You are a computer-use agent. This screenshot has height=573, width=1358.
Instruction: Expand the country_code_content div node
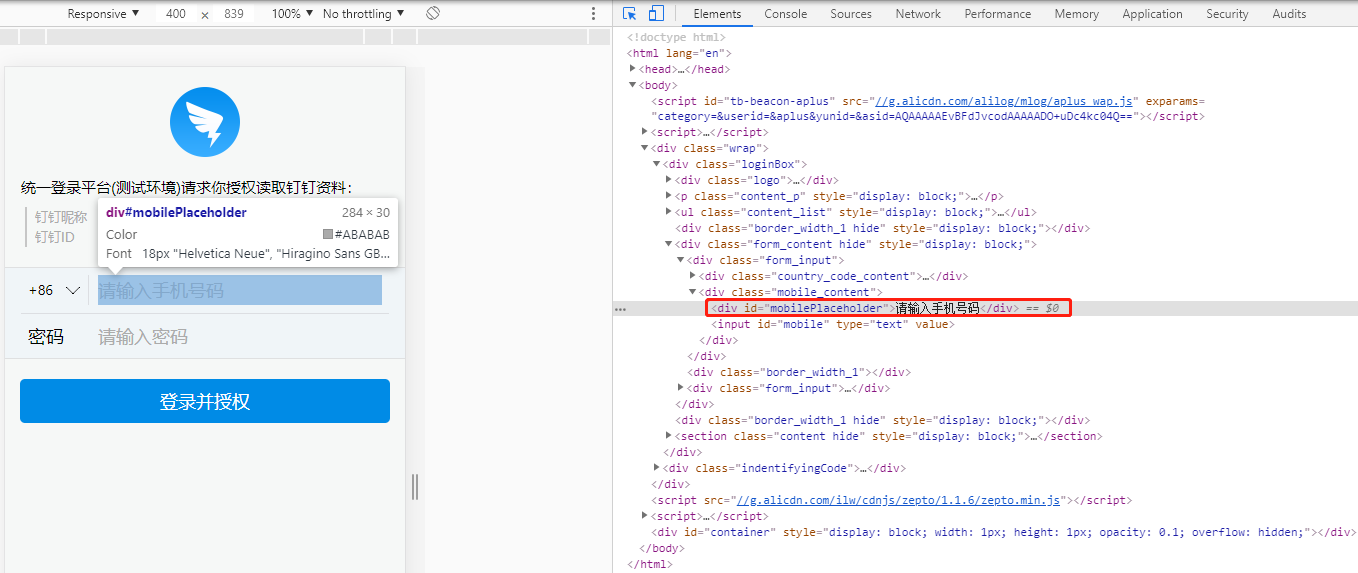pos(693,276)
